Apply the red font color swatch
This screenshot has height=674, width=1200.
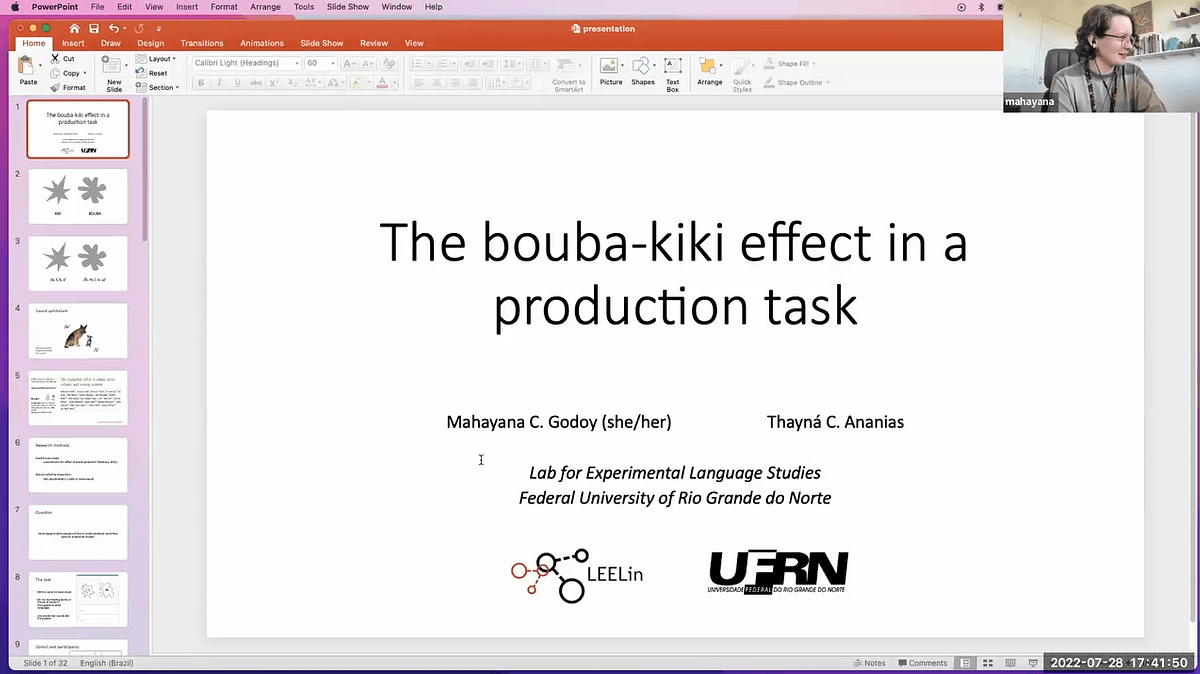tap(382, 82)
